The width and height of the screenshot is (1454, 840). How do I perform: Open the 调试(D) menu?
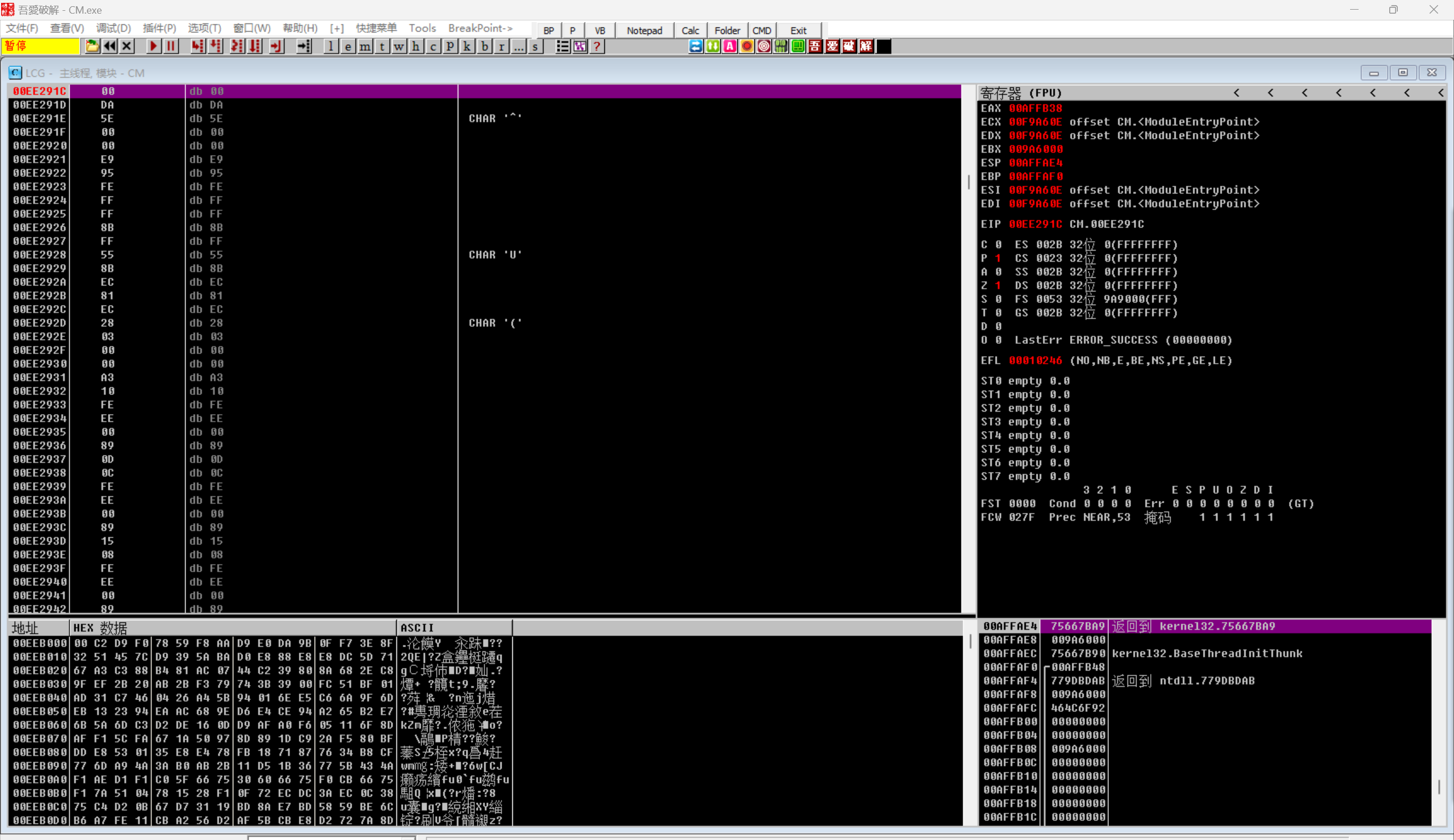point(113,28)
